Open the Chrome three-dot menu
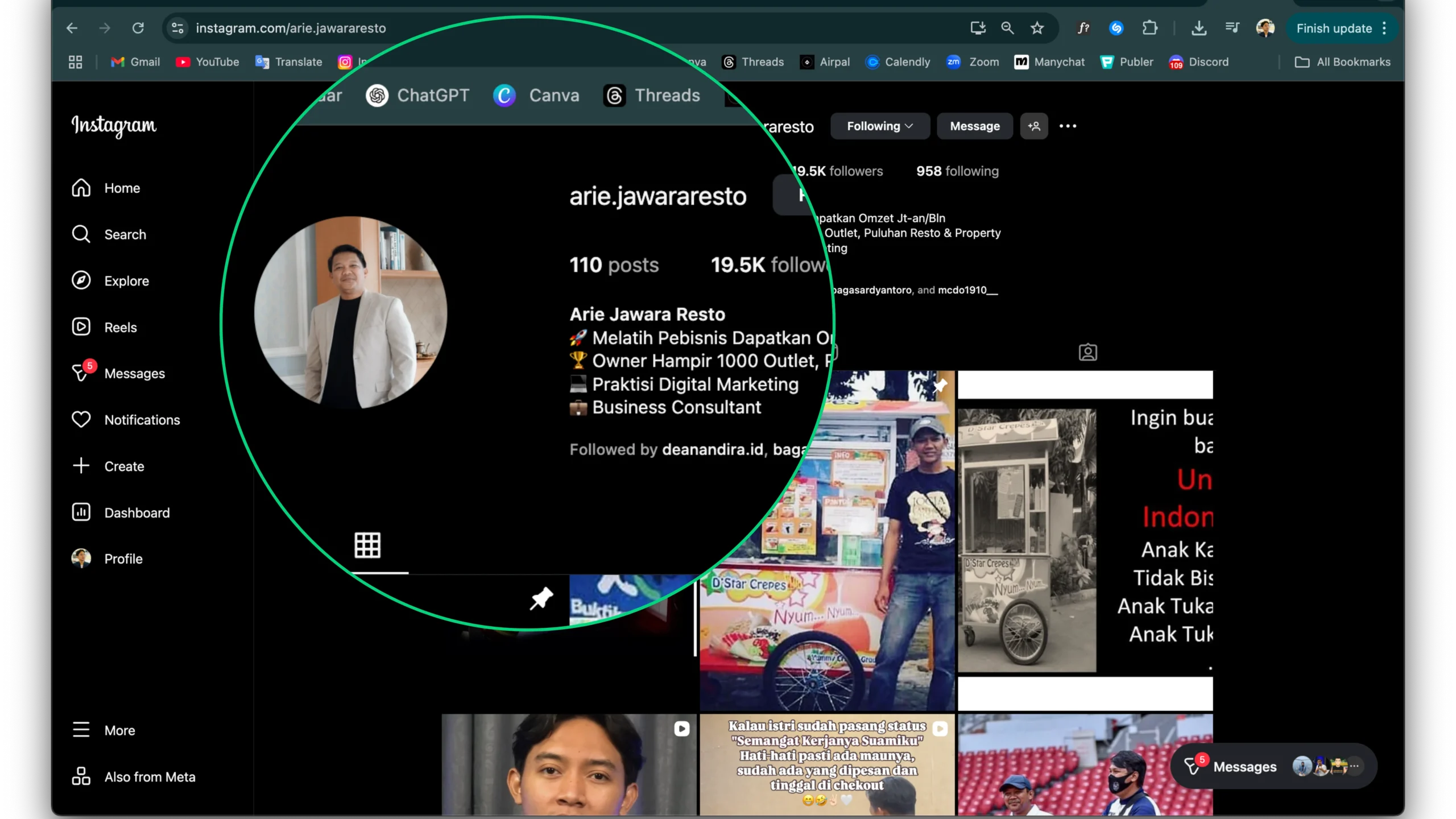Screen dimensions: 1456x819 pos(1384,28)
